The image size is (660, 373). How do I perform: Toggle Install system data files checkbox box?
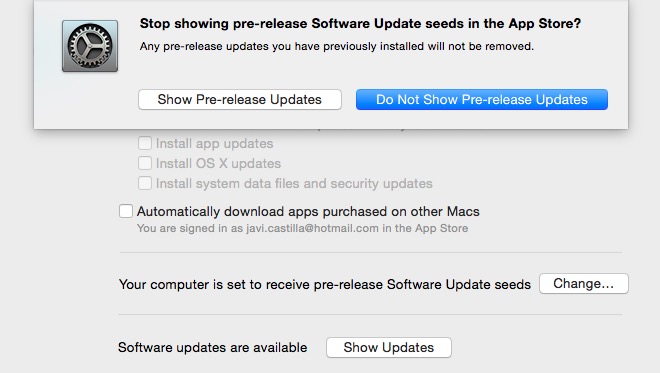click(x=145, y=183)
